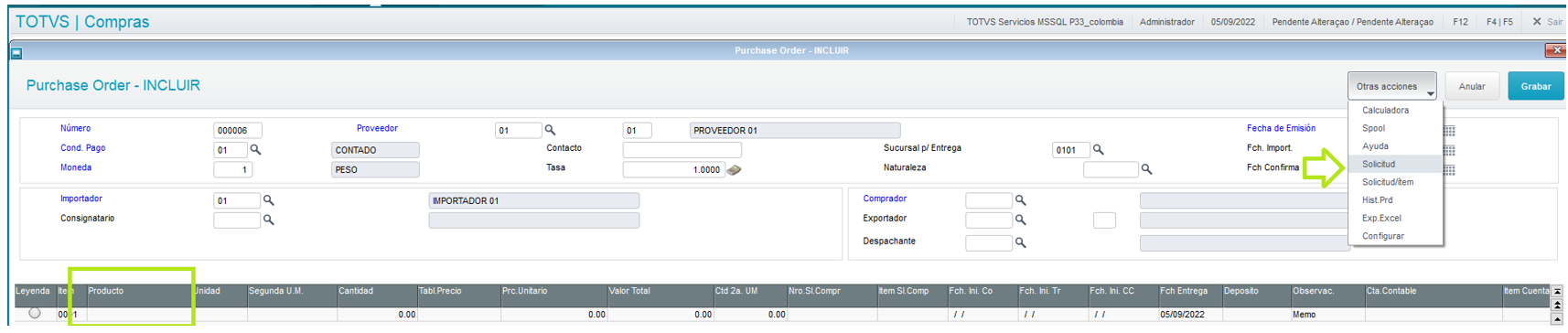Expand the Otras acciones dropdown
This screenshot has height=333, width=1568.
click(x=1391, y=86)
